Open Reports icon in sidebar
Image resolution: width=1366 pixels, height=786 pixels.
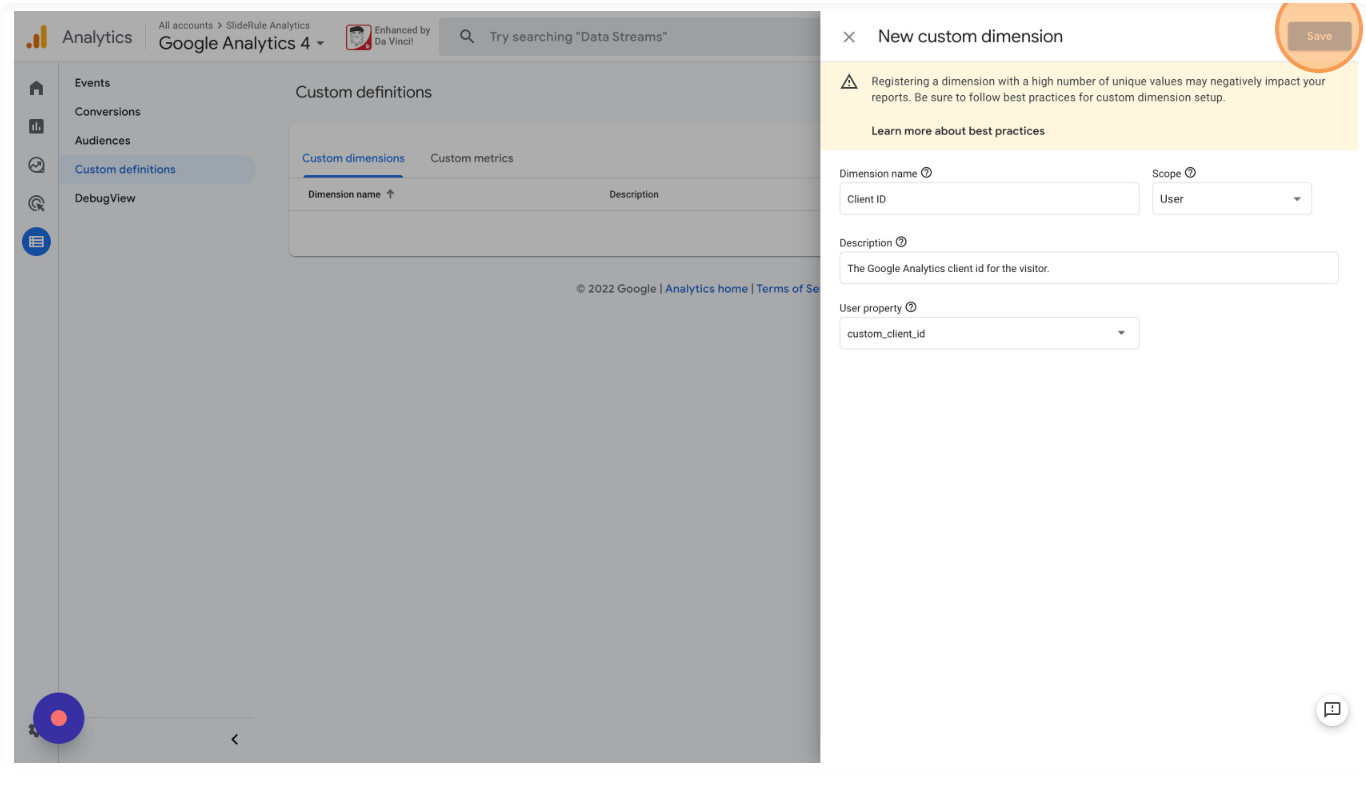pos(36,126)
